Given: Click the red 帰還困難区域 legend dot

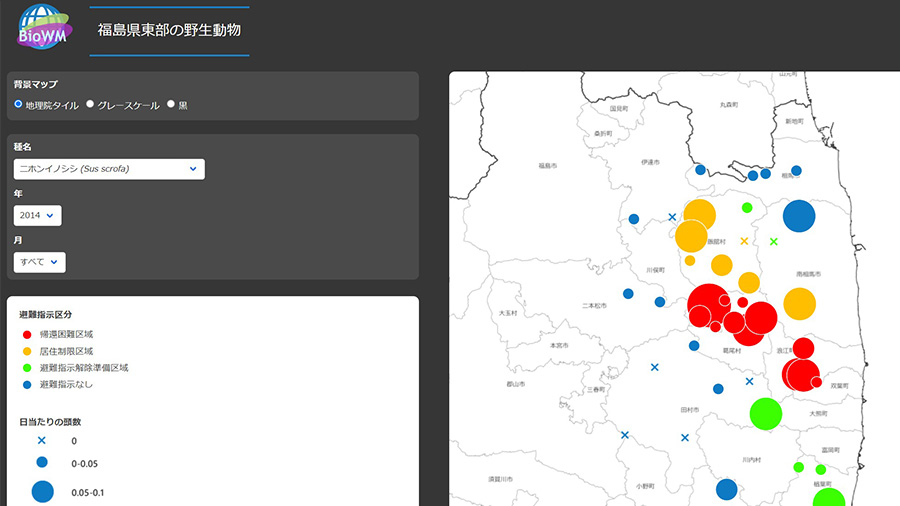Looking at the screenshot, I should click(26, 334).
